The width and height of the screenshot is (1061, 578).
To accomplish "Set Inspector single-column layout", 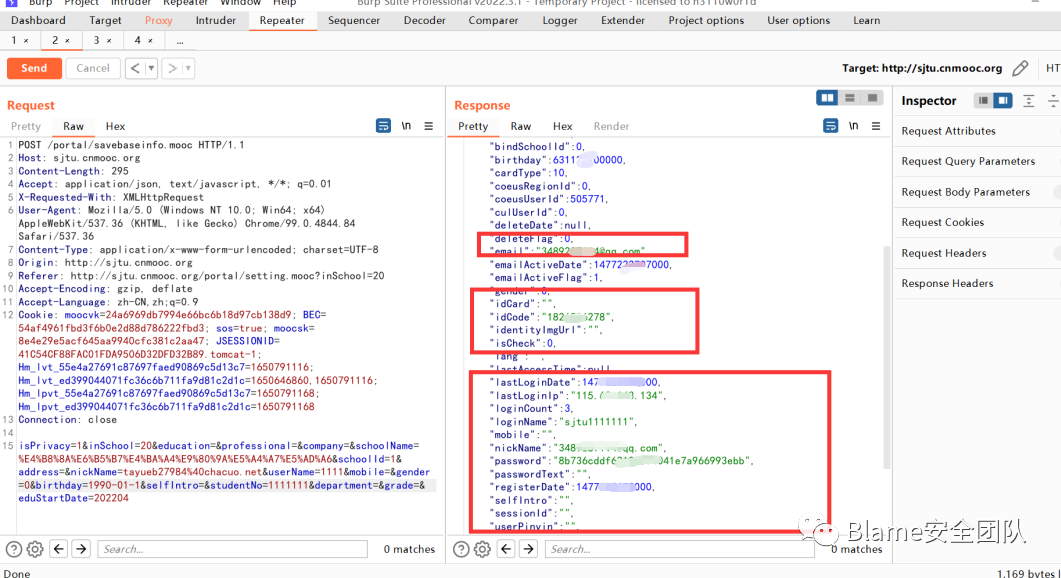I will click(x=983, y=101).
